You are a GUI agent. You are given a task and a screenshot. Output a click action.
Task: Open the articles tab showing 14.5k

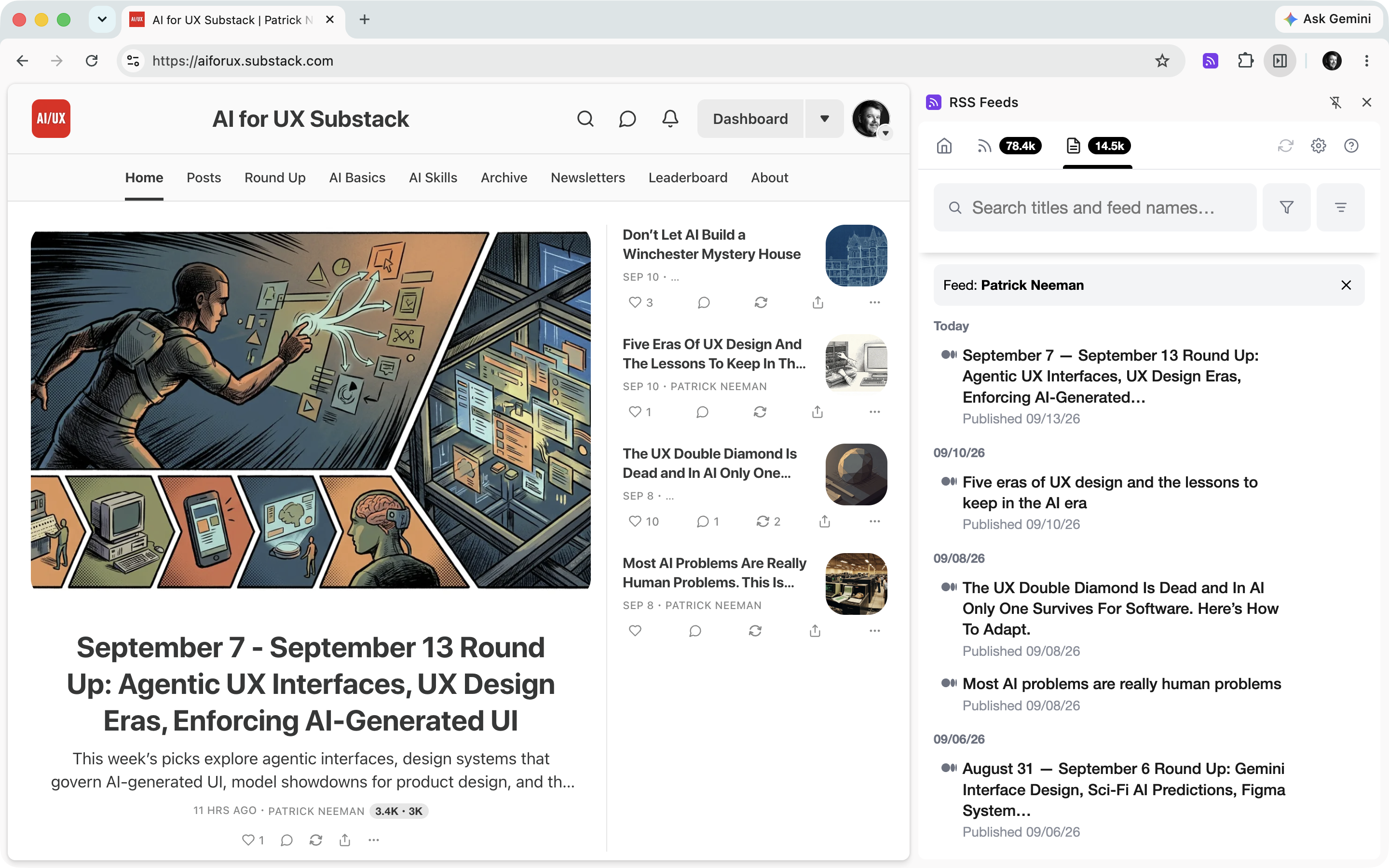[x=1097, y=146]
